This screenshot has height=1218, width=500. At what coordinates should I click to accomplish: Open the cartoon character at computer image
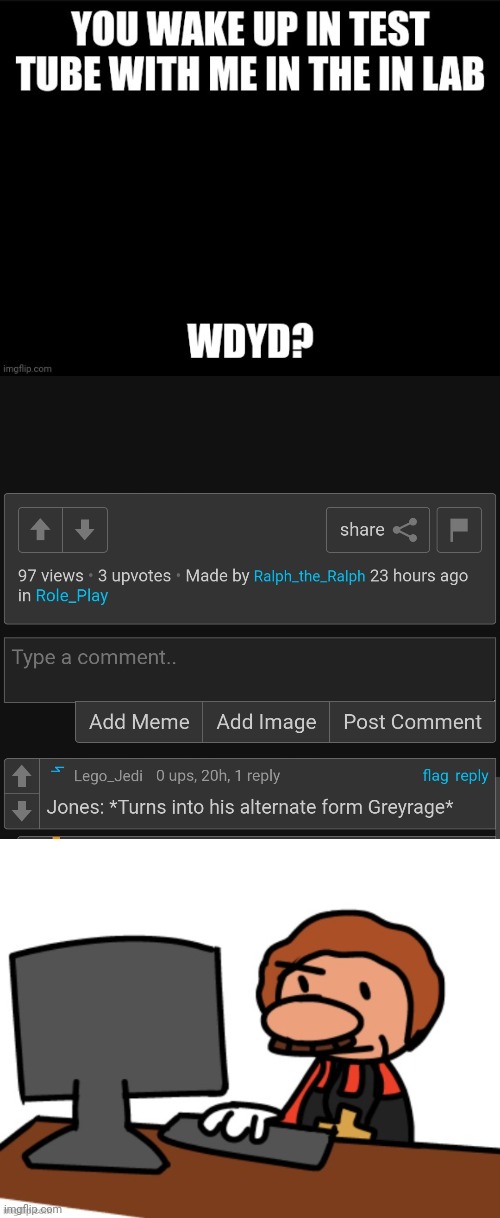pos(250,1028)
